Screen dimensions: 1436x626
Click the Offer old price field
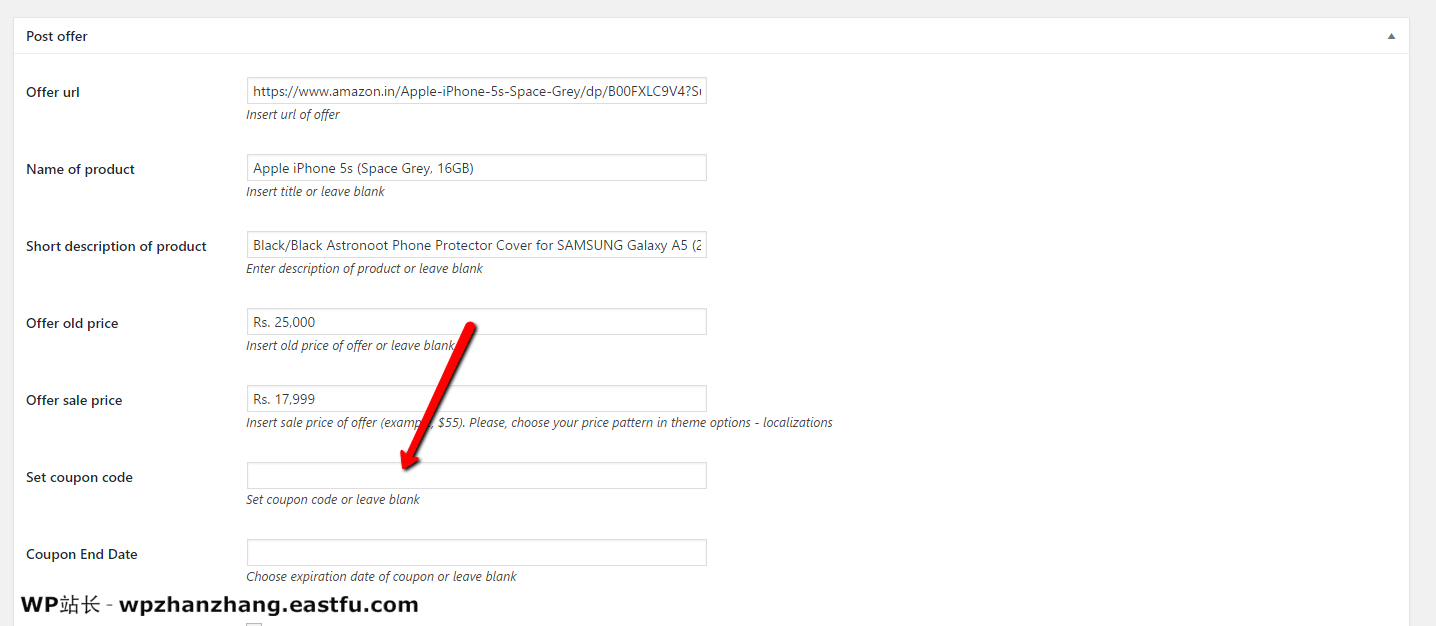click(x=476, y=322)
